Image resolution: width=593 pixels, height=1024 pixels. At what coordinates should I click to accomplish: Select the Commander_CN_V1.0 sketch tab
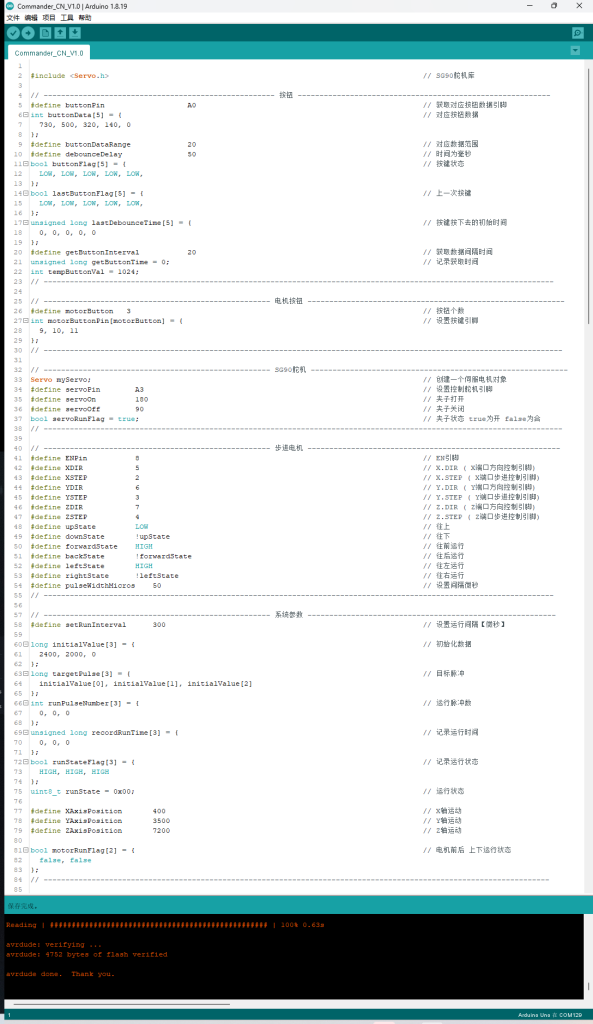[49, 53]
